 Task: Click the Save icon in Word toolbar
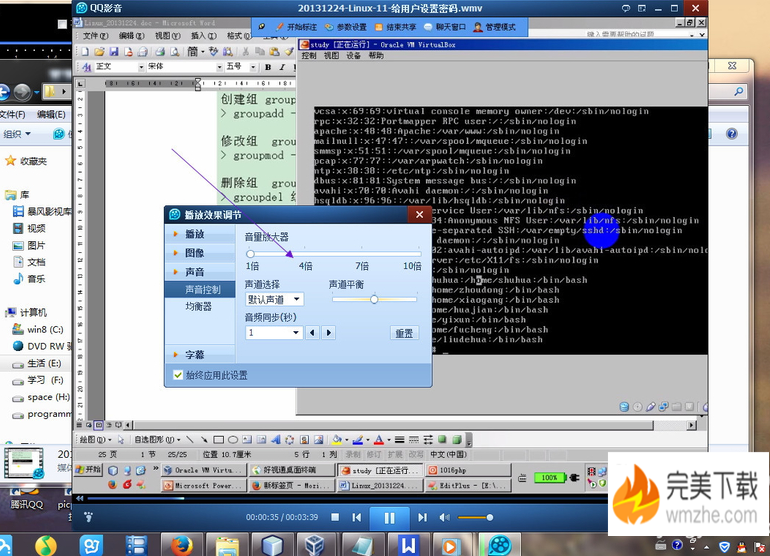pos(114,51)
